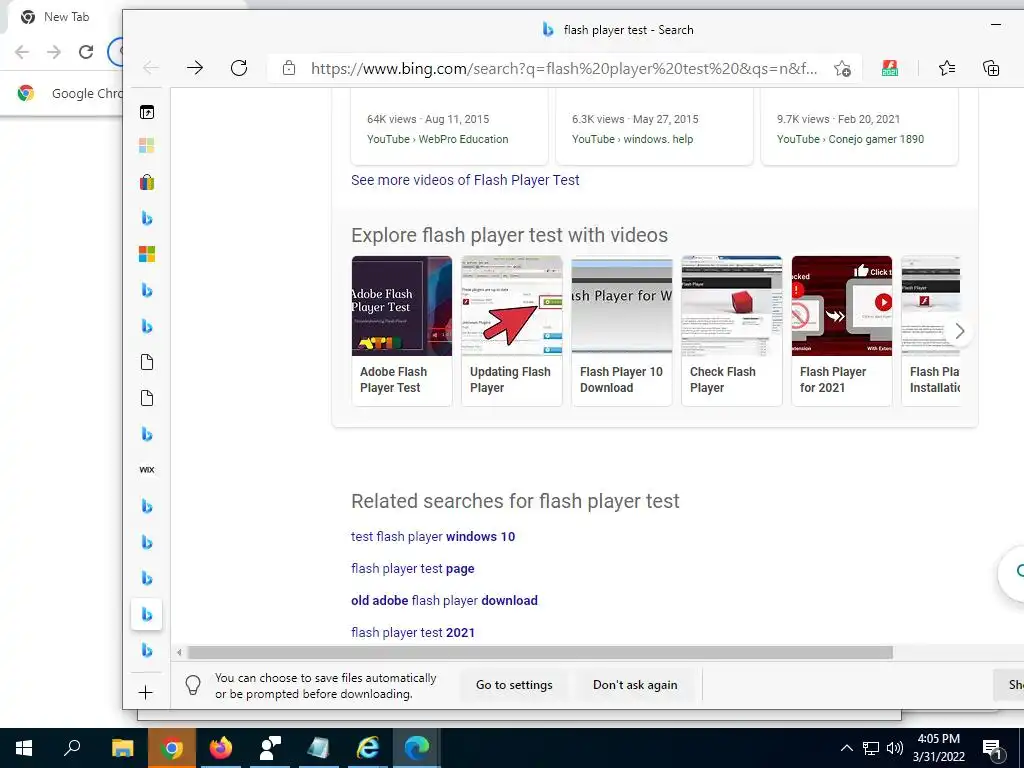Open 'windows. help' YouTube video card
Viewport: 1024px width, 768px height.
click(654, 129)
